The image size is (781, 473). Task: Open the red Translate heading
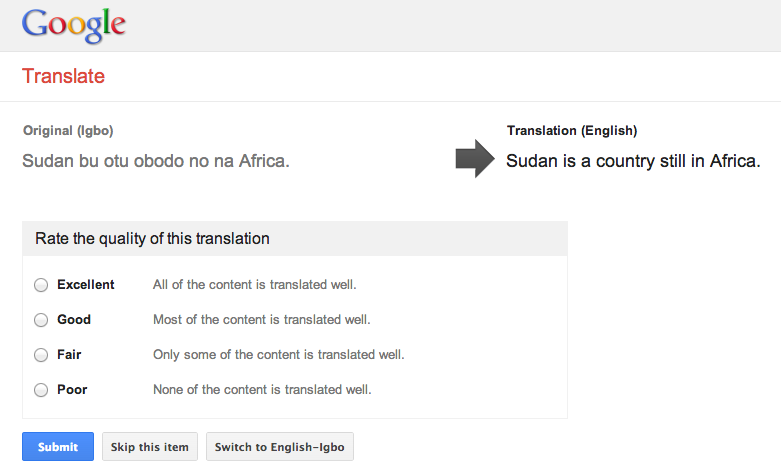(63, 76)
